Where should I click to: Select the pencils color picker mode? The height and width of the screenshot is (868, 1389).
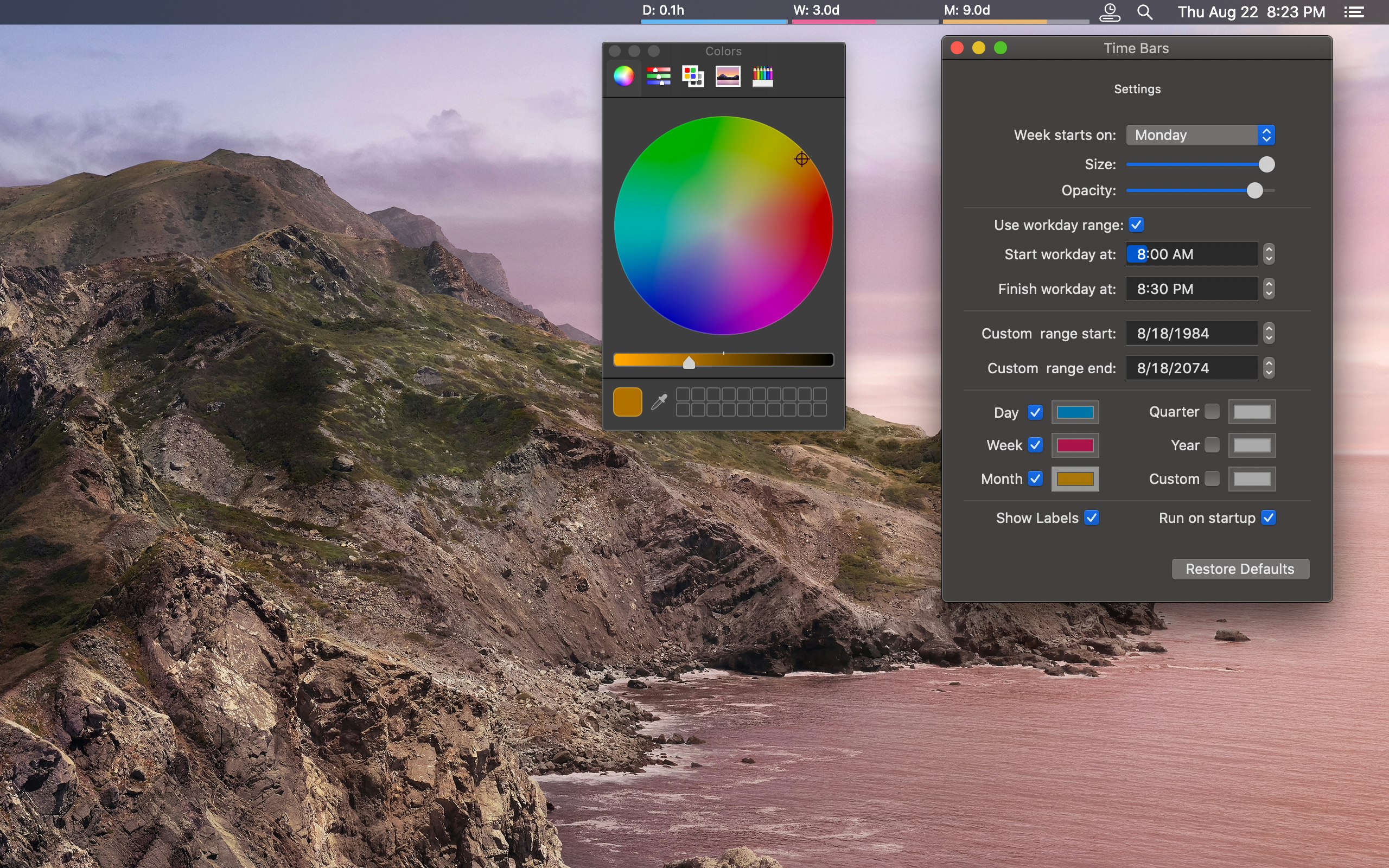pos(762,76)
